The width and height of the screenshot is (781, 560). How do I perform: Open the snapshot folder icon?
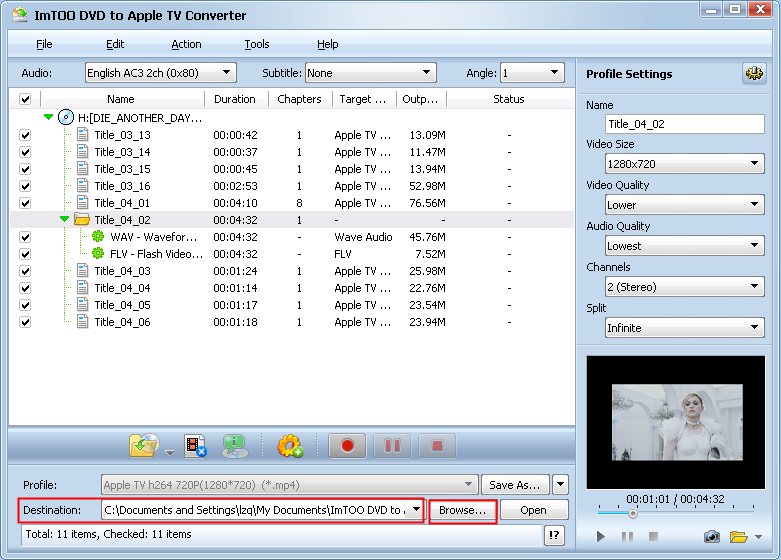pos(739,537)
